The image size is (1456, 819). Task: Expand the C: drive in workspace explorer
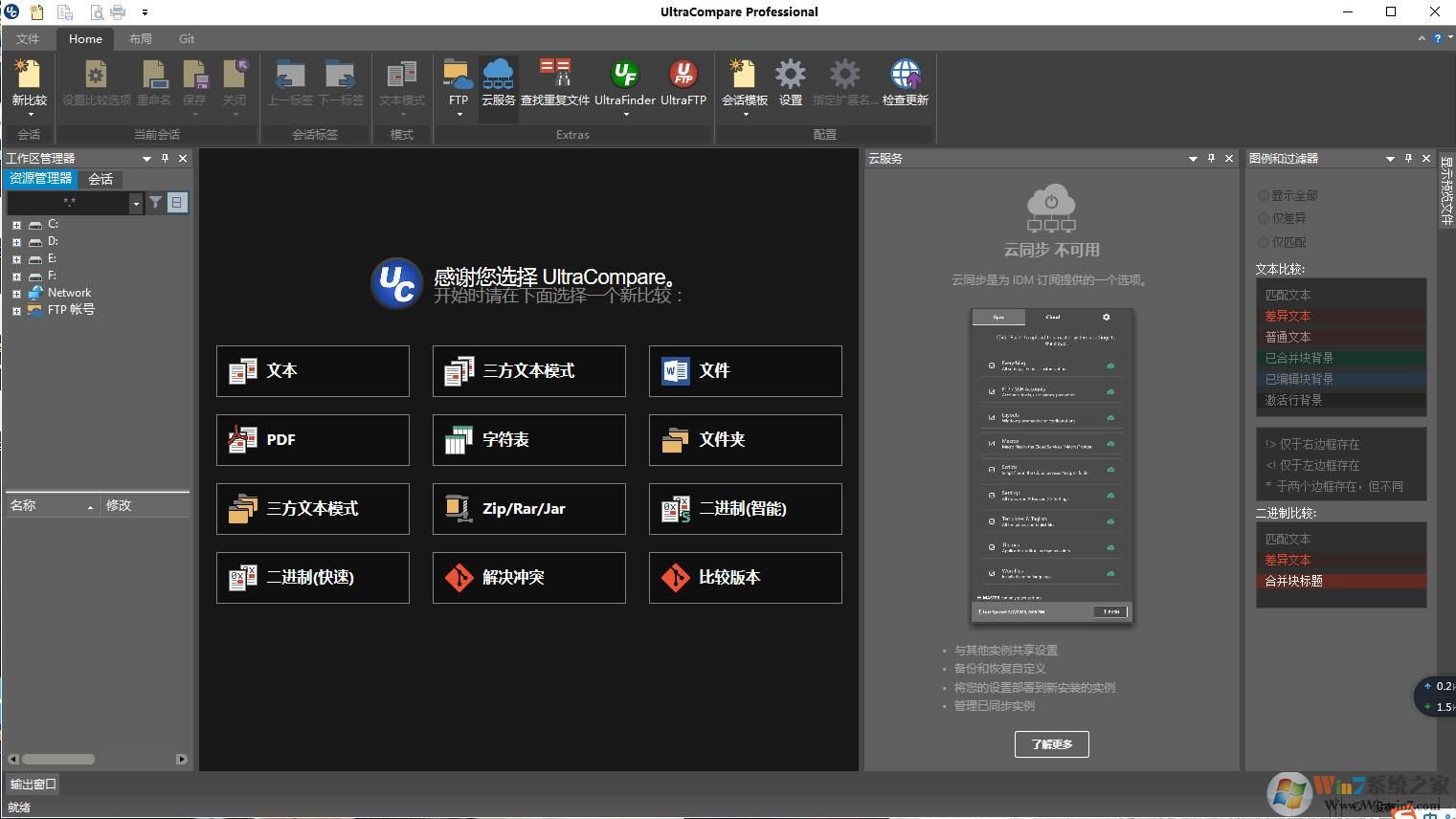[x=14, y=224]
